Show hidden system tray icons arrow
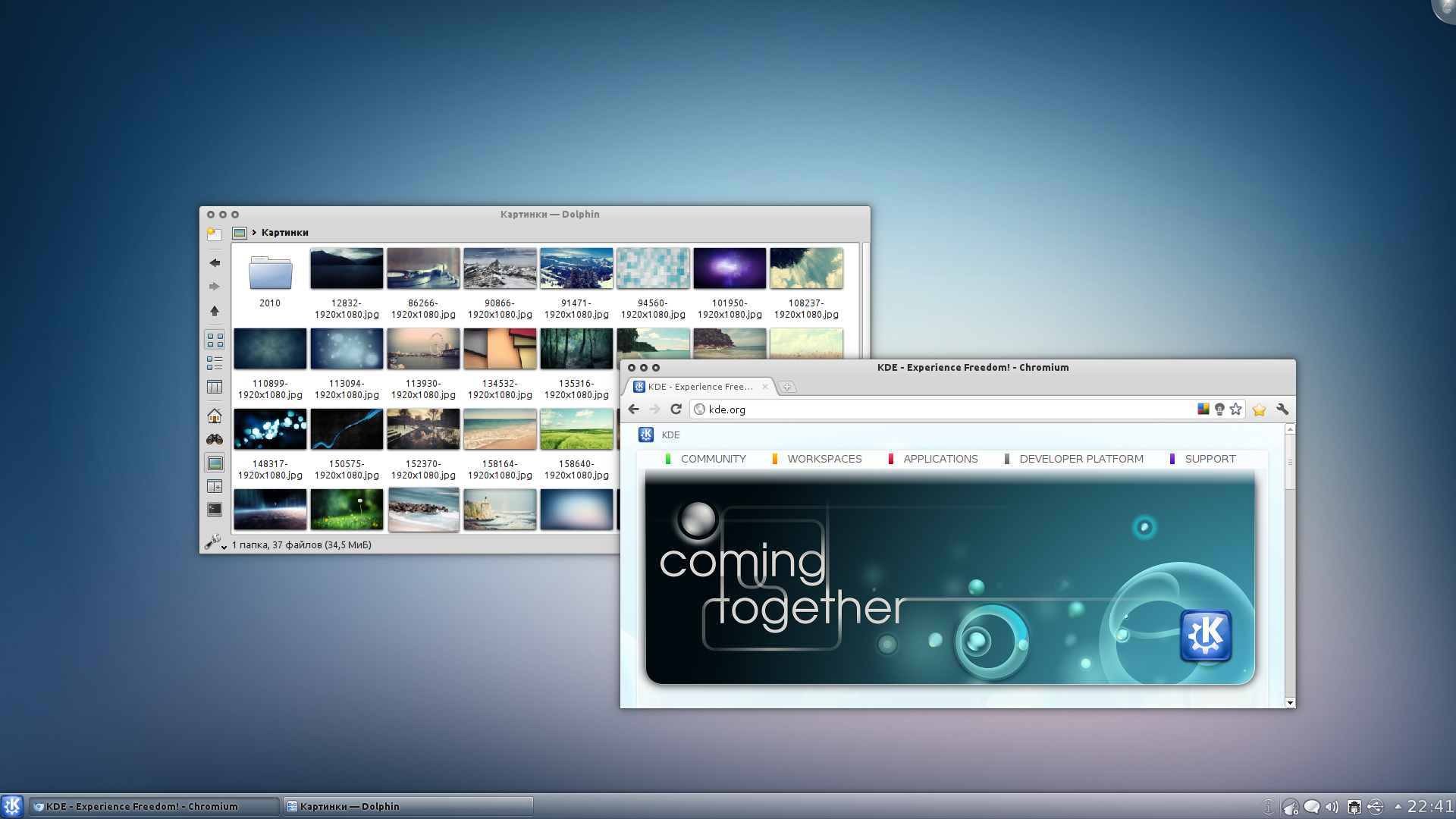Image resolution: width=1456 pixels, height=819 pixels. pos(1398,807)
